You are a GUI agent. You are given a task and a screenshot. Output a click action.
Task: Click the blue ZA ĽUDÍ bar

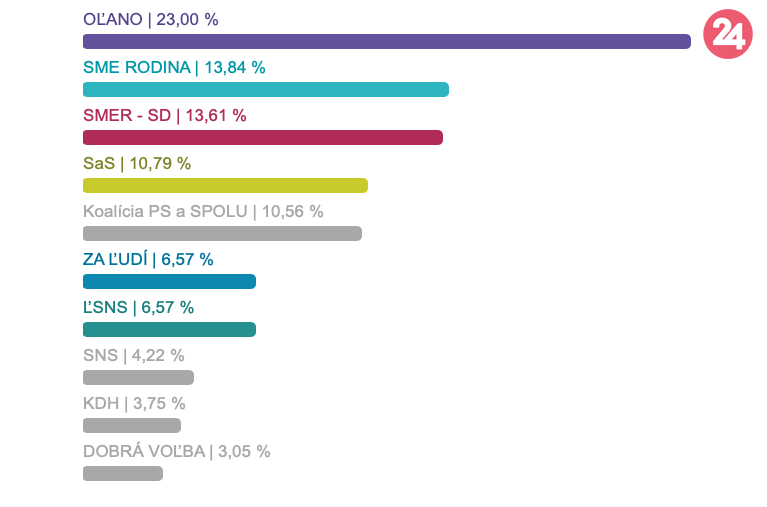169,281
